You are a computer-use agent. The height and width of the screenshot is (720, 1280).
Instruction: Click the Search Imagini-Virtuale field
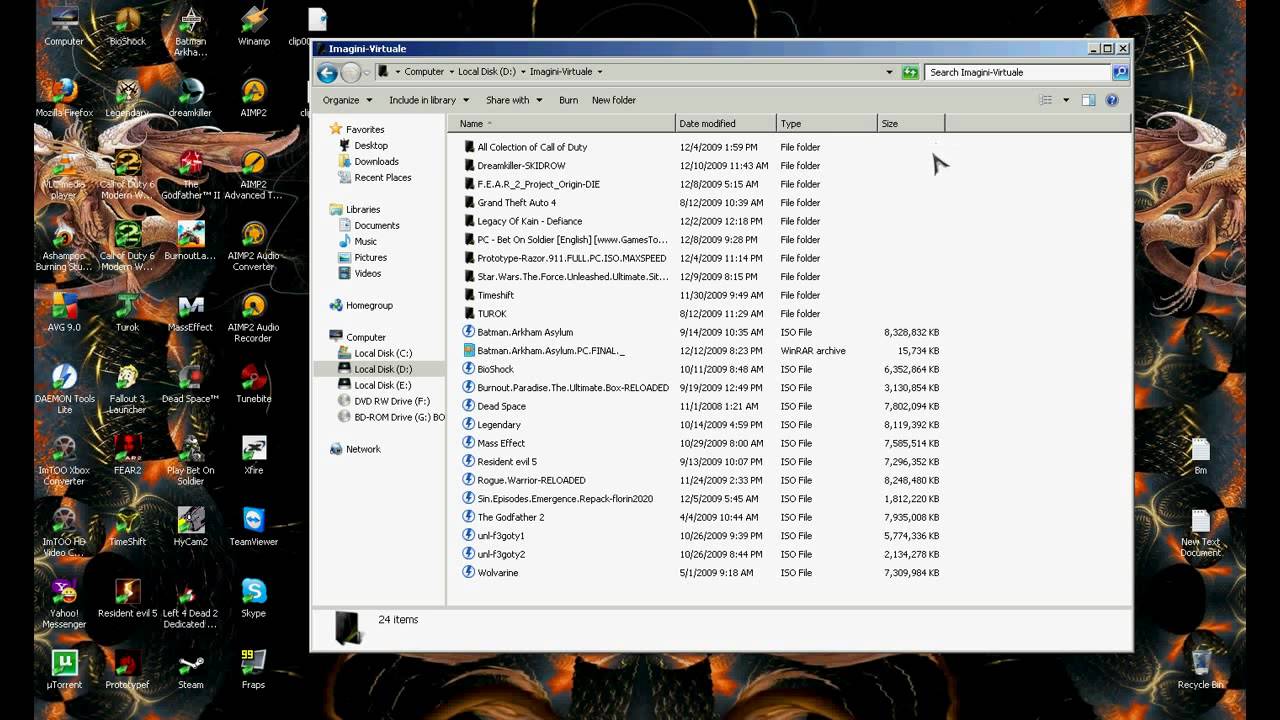1018,72
